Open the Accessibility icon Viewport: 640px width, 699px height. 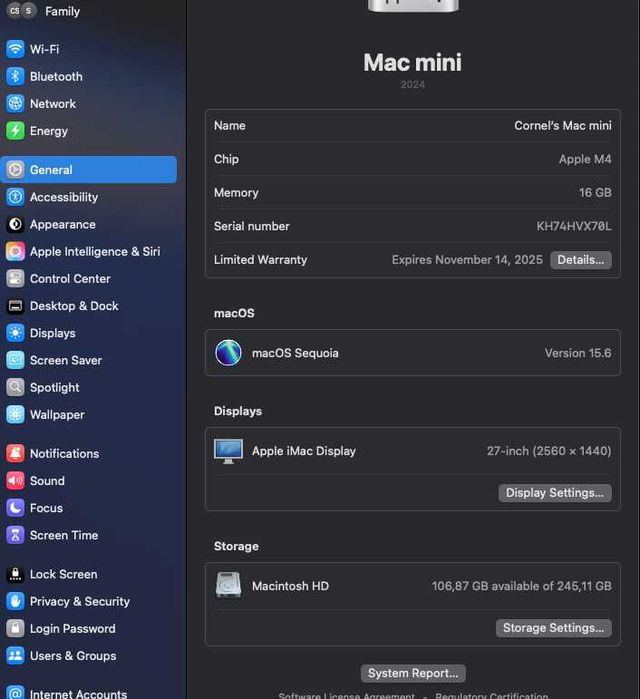coord(15,197)
